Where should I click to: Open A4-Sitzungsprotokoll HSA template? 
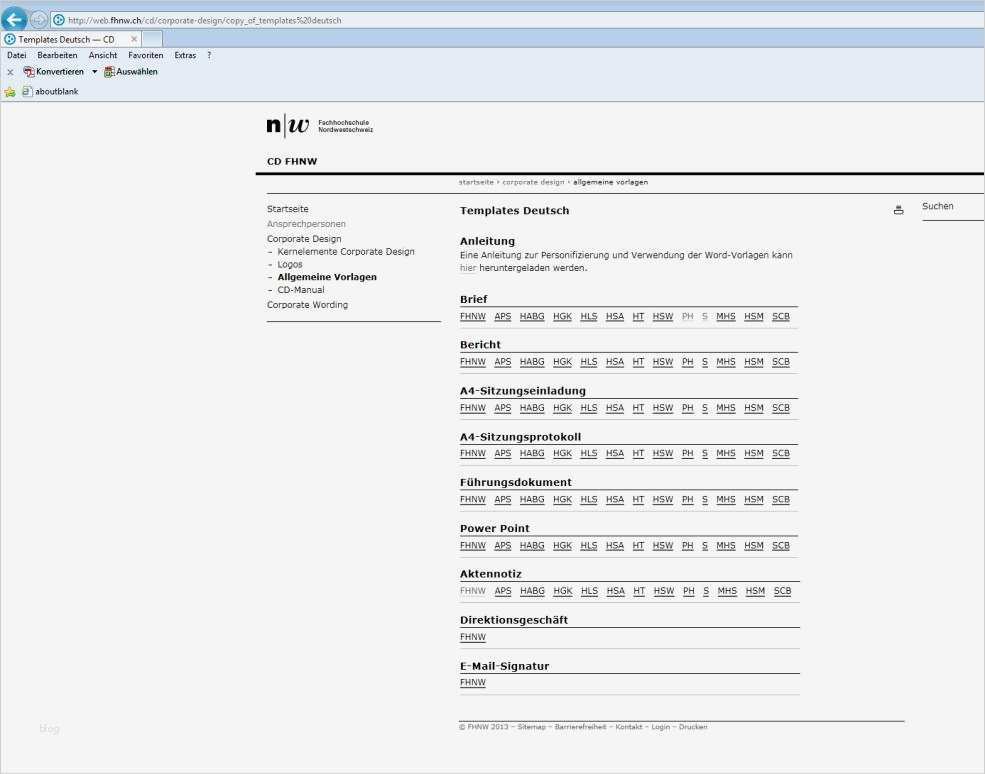point(615,453)
